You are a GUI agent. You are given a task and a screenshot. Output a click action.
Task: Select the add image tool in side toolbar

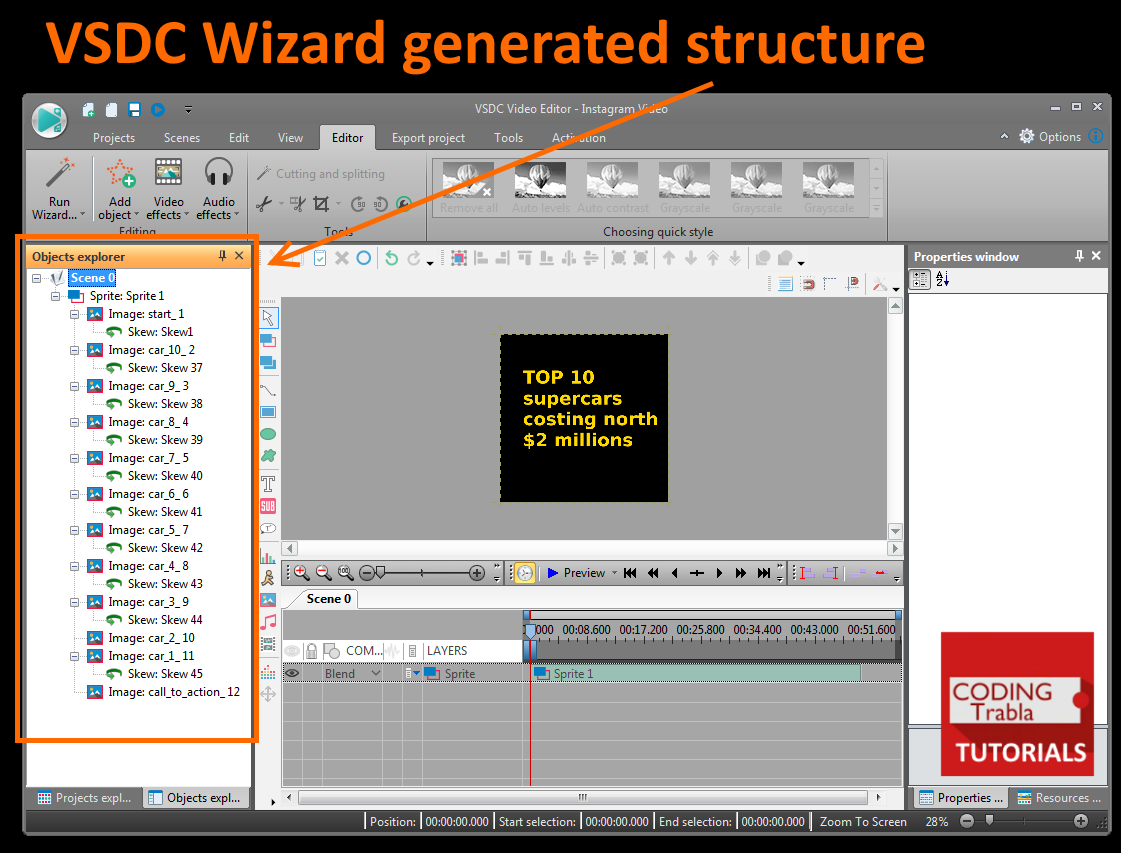click(x=268, y=600)
